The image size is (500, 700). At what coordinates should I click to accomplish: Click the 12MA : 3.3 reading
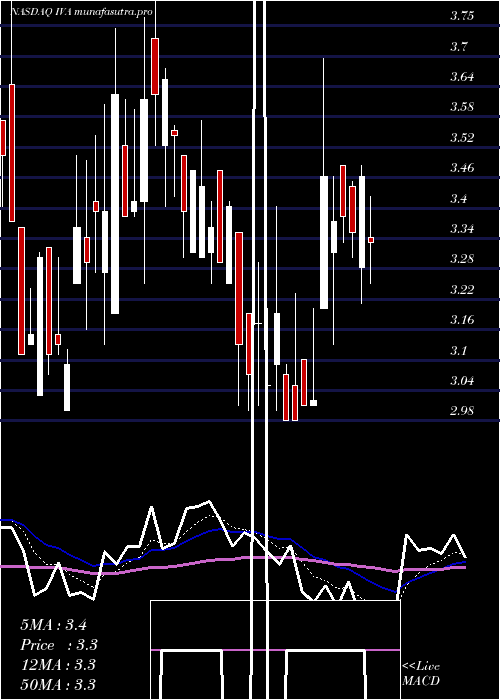pyautogui.click(x=58, y=665)
